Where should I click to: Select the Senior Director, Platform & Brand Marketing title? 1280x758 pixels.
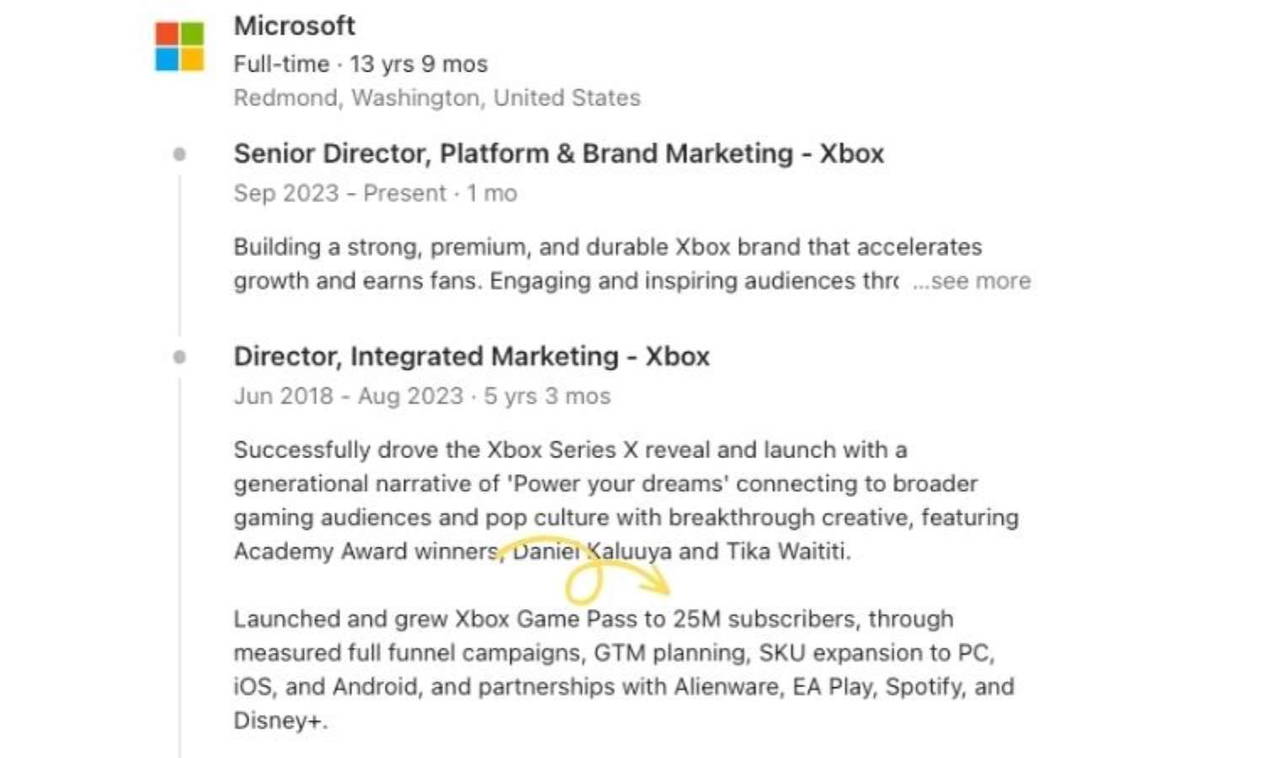click(558, 154)
